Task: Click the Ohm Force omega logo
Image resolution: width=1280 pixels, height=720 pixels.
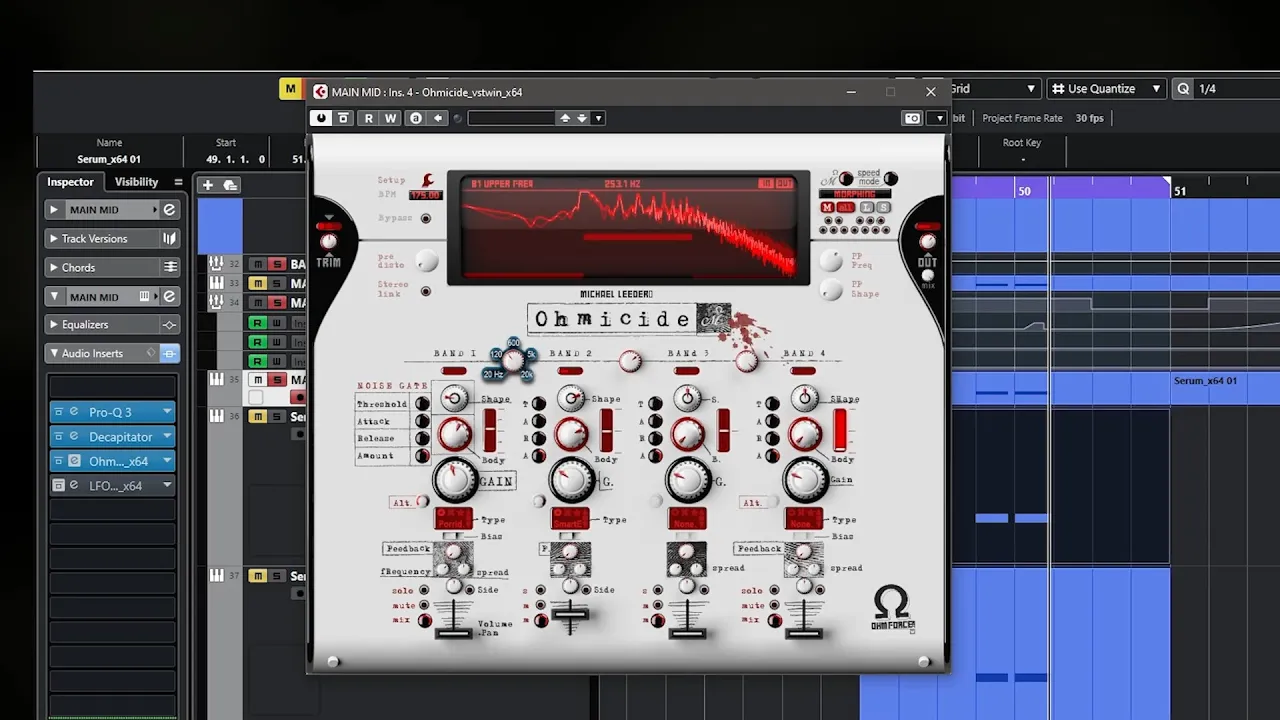Action: pos(892,609)
